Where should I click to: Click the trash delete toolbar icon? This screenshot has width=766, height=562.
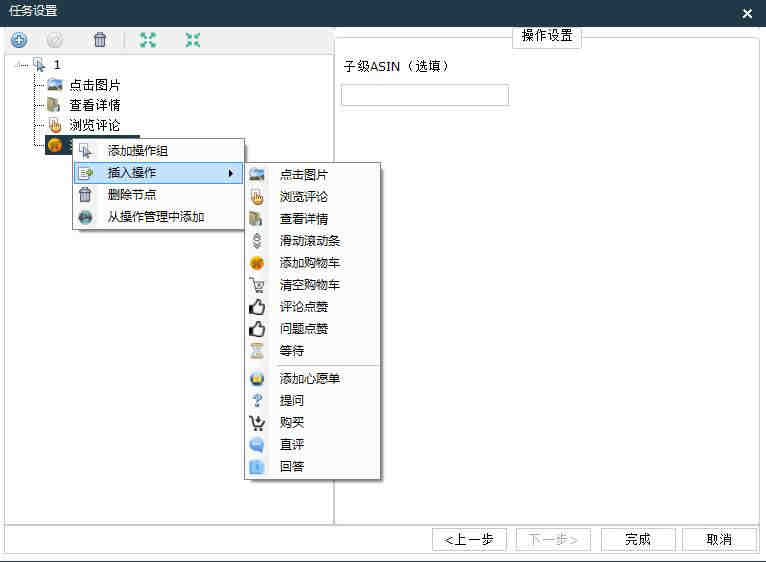pos(100,40)
